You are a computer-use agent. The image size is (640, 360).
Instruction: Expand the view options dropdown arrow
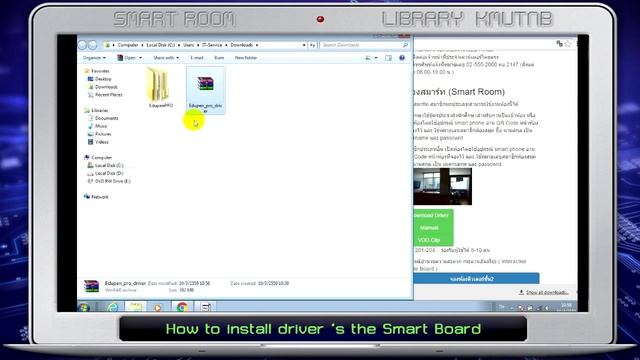[376, 58]
